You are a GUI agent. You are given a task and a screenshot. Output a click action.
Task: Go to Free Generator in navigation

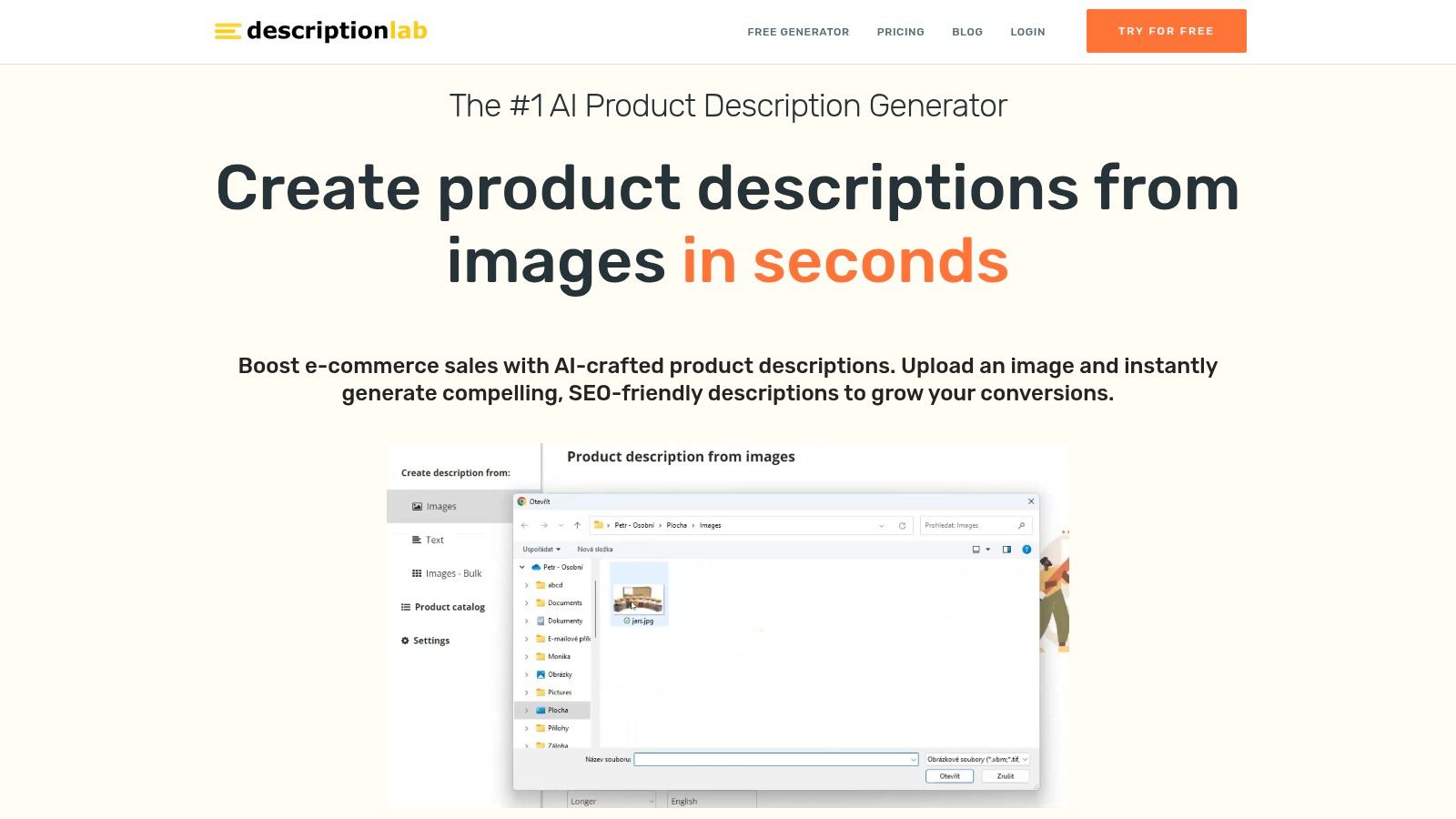tap(798, 32)
